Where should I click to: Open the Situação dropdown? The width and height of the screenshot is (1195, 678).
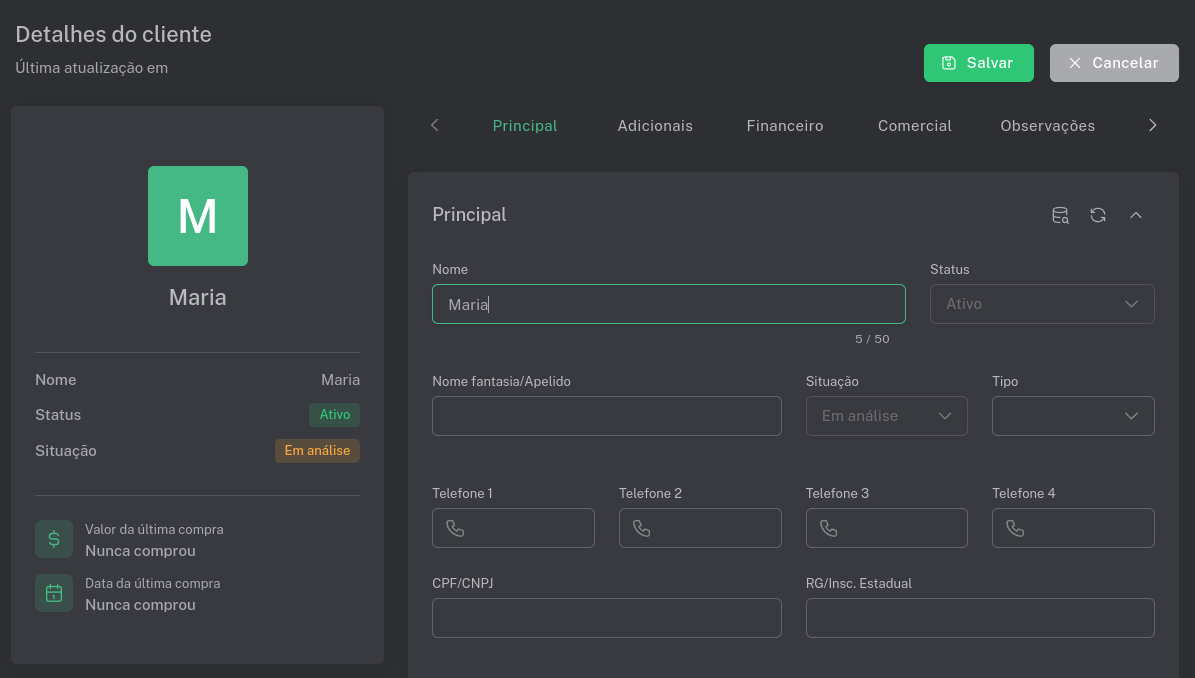(886, 416)
